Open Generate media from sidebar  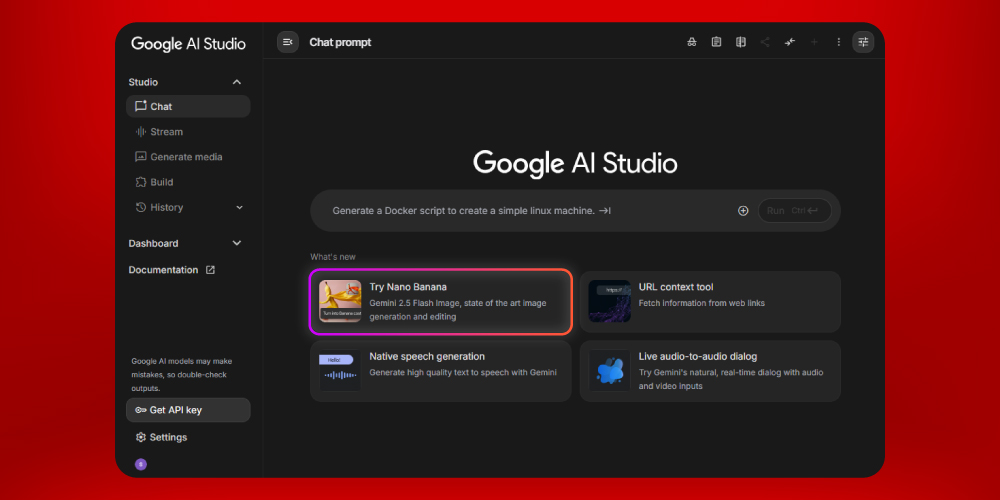(186, 157)
